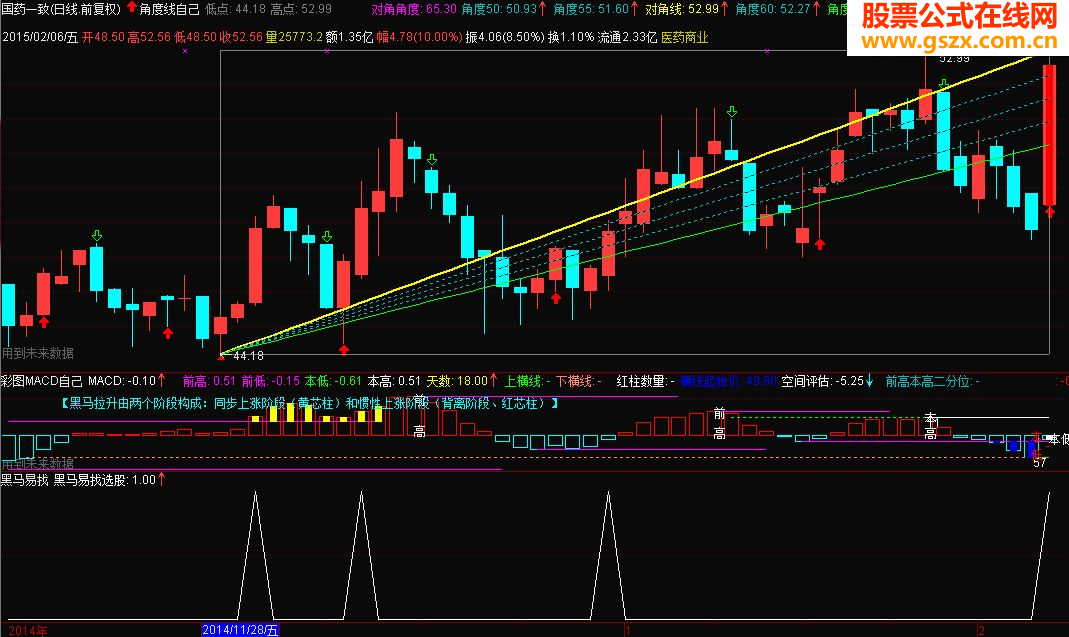This screenshot has height=637, width=1069.
Task: Click the 空间评估: -5.25 readout
Action: pos(822,381)
